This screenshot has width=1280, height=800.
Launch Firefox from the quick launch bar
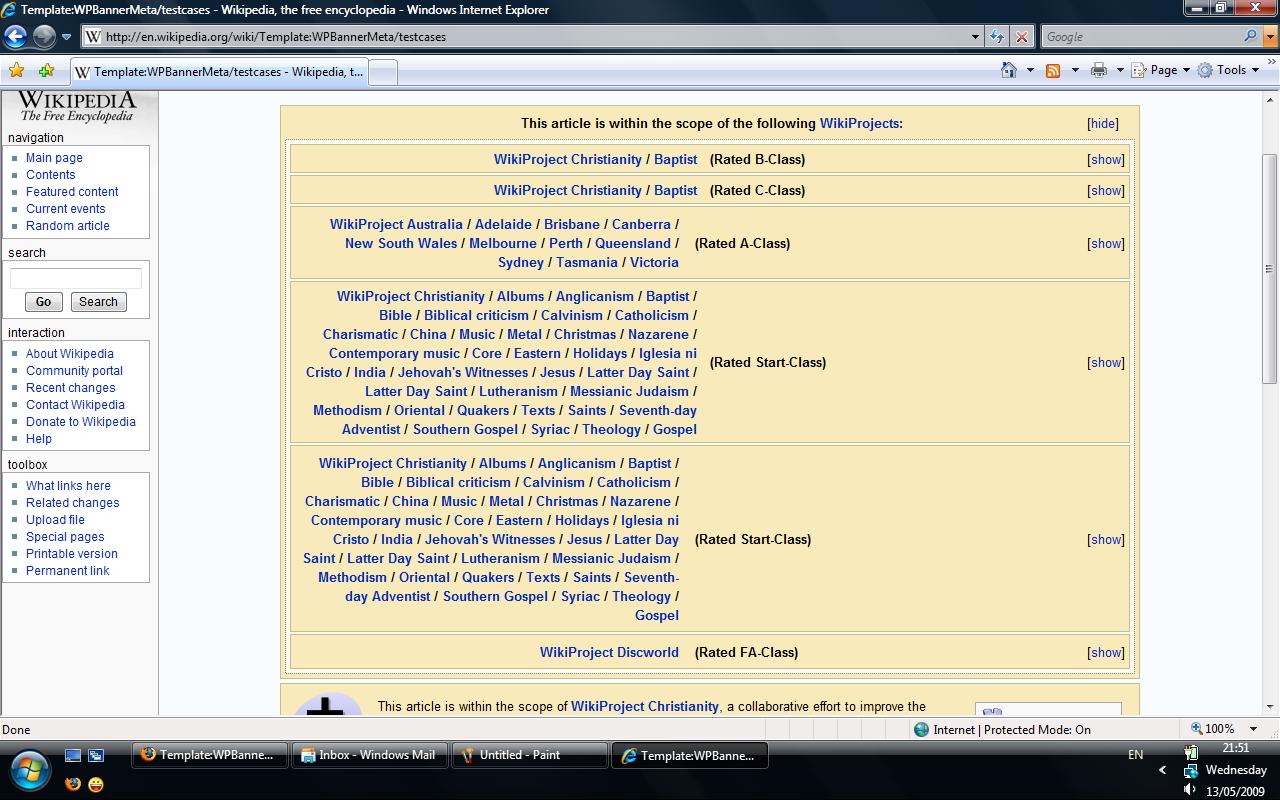click(x=73, y=784)
